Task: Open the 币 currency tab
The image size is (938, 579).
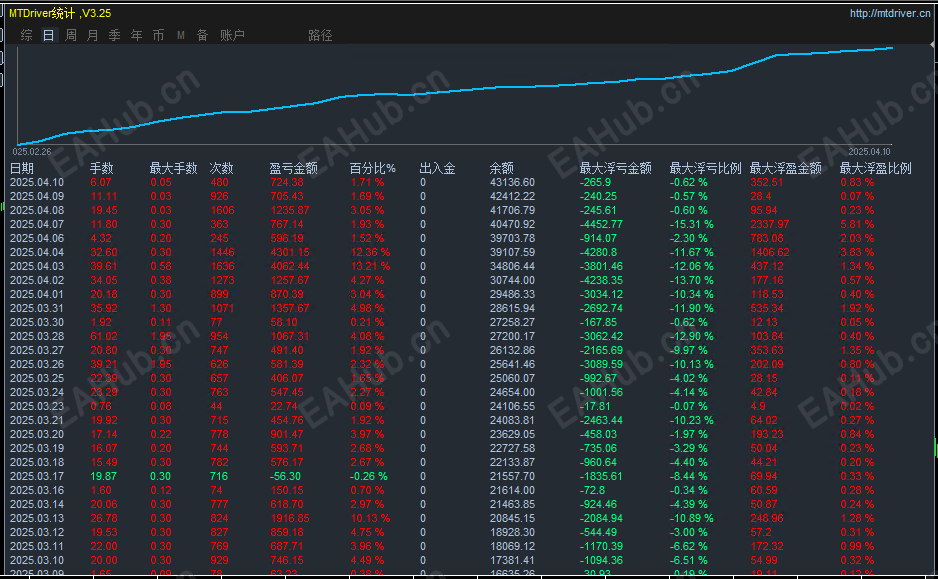Action: tap(159, 35)
